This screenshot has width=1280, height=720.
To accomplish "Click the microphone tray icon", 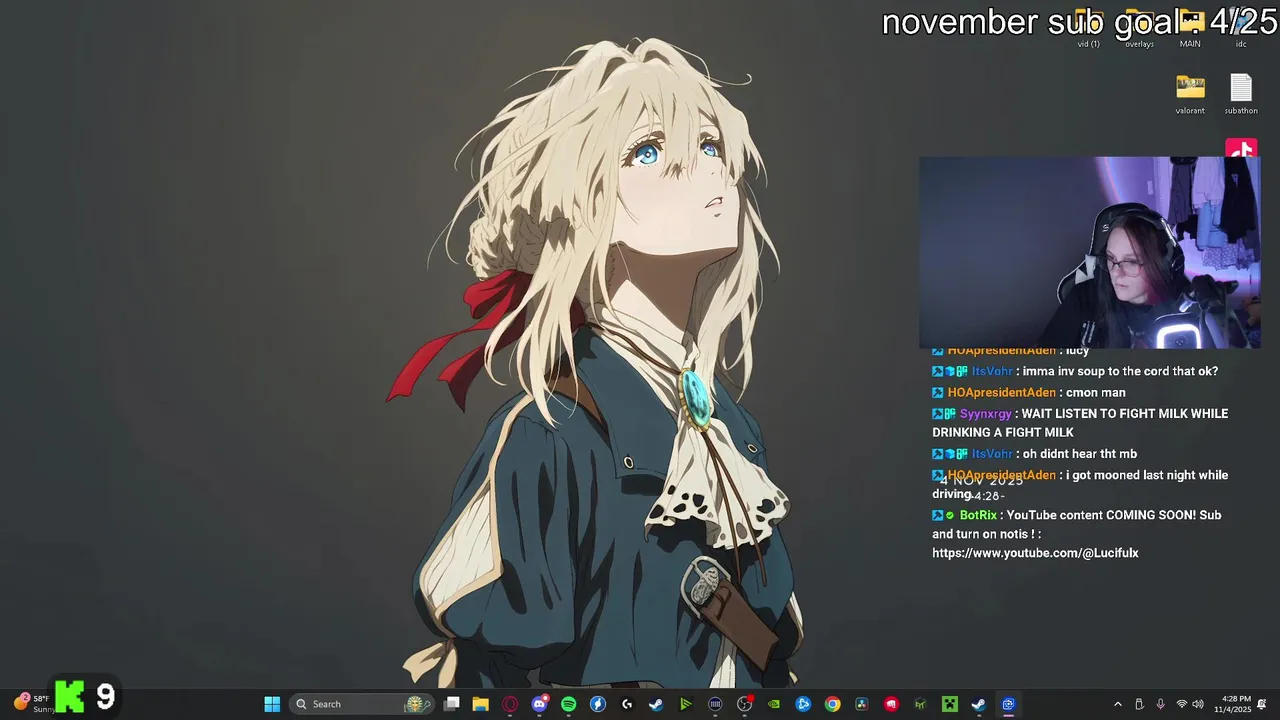I will (x=1160, y=704).
